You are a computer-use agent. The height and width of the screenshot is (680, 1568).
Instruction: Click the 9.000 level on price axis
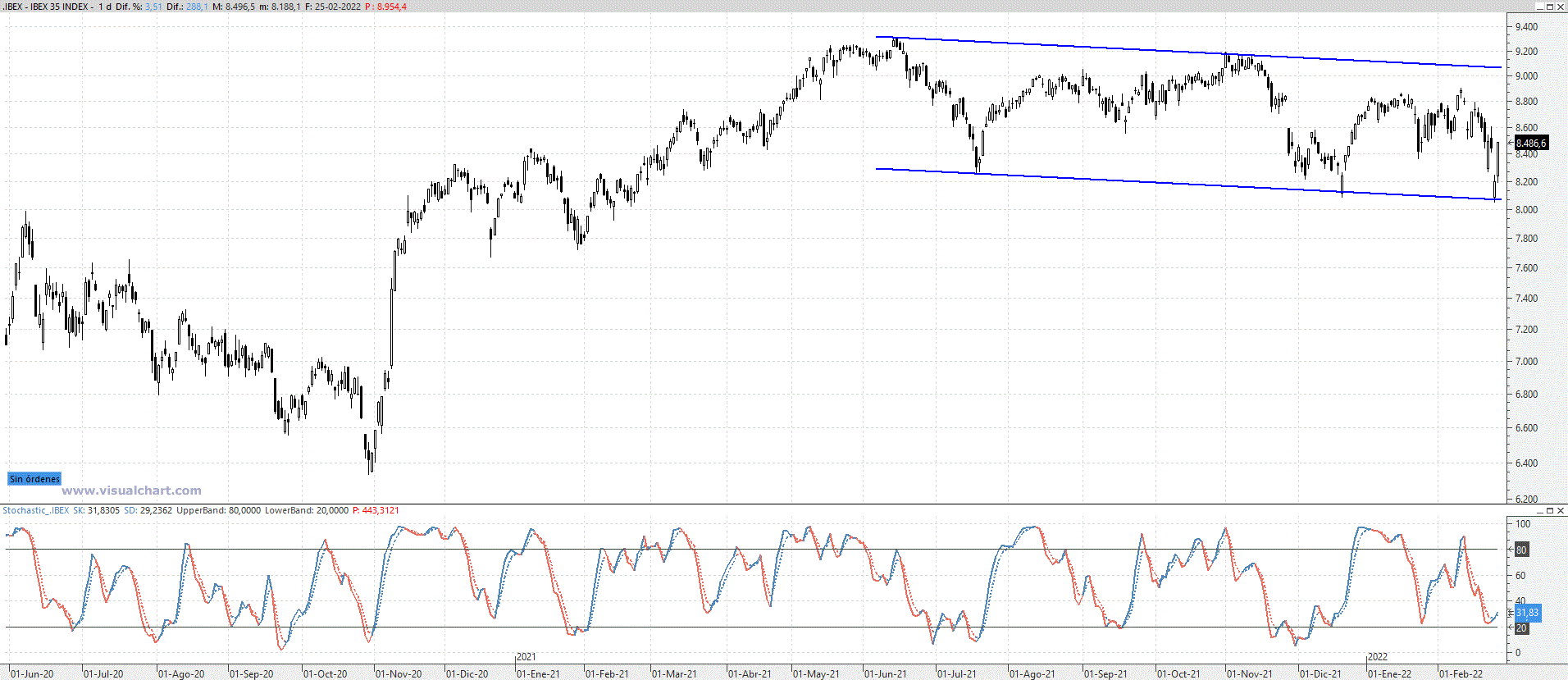(1526, 76)
